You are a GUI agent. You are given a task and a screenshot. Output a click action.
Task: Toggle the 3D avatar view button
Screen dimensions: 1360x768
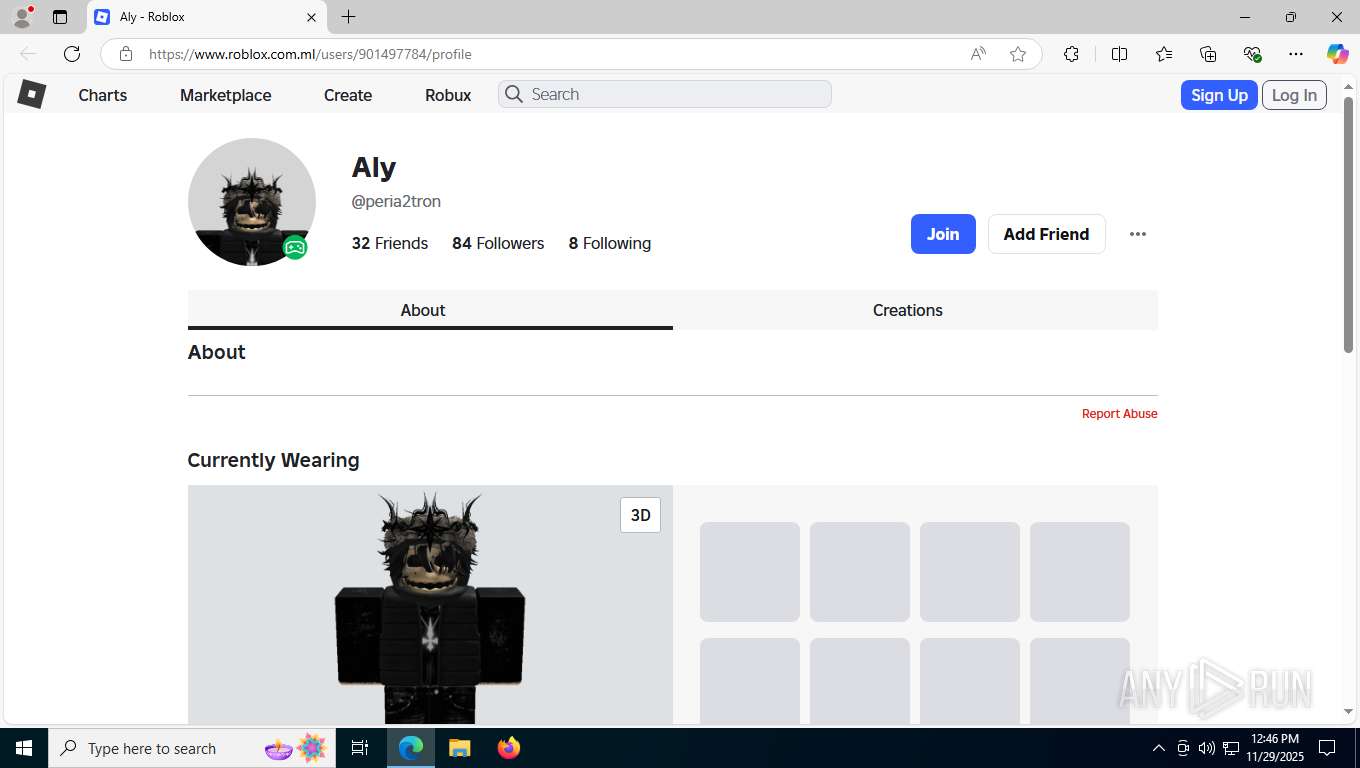point(640,515)
